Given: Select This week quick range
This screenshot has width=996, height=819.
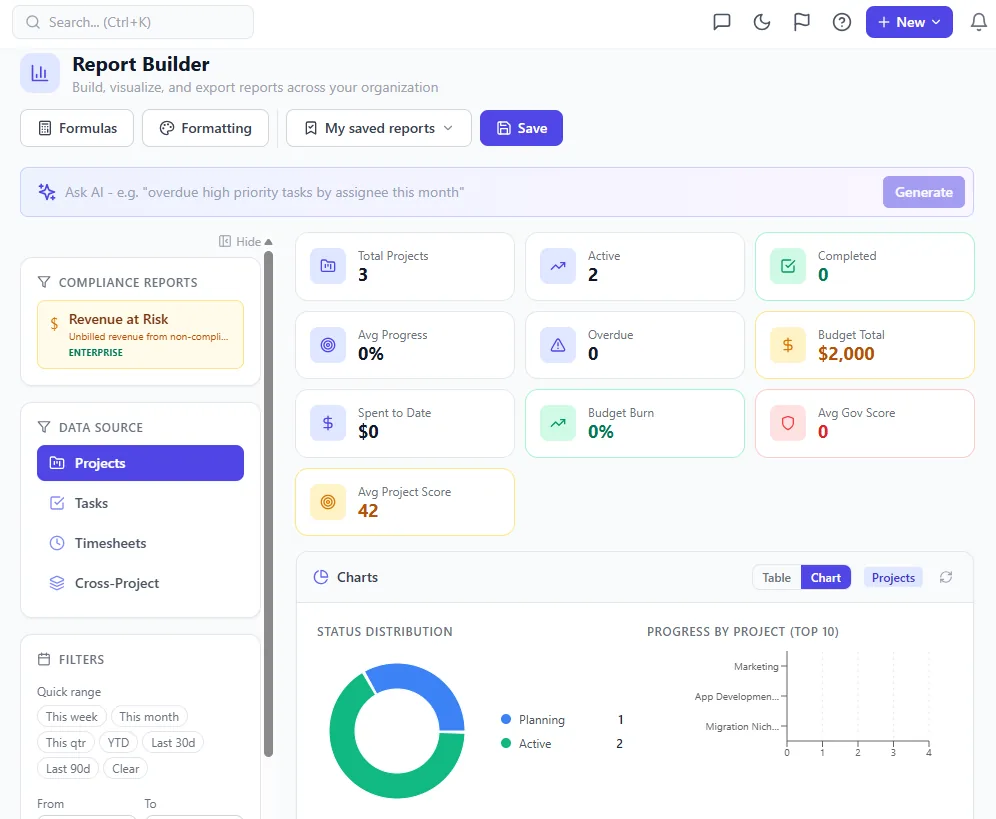Looking at the screenshot, I should coord(72,717).
